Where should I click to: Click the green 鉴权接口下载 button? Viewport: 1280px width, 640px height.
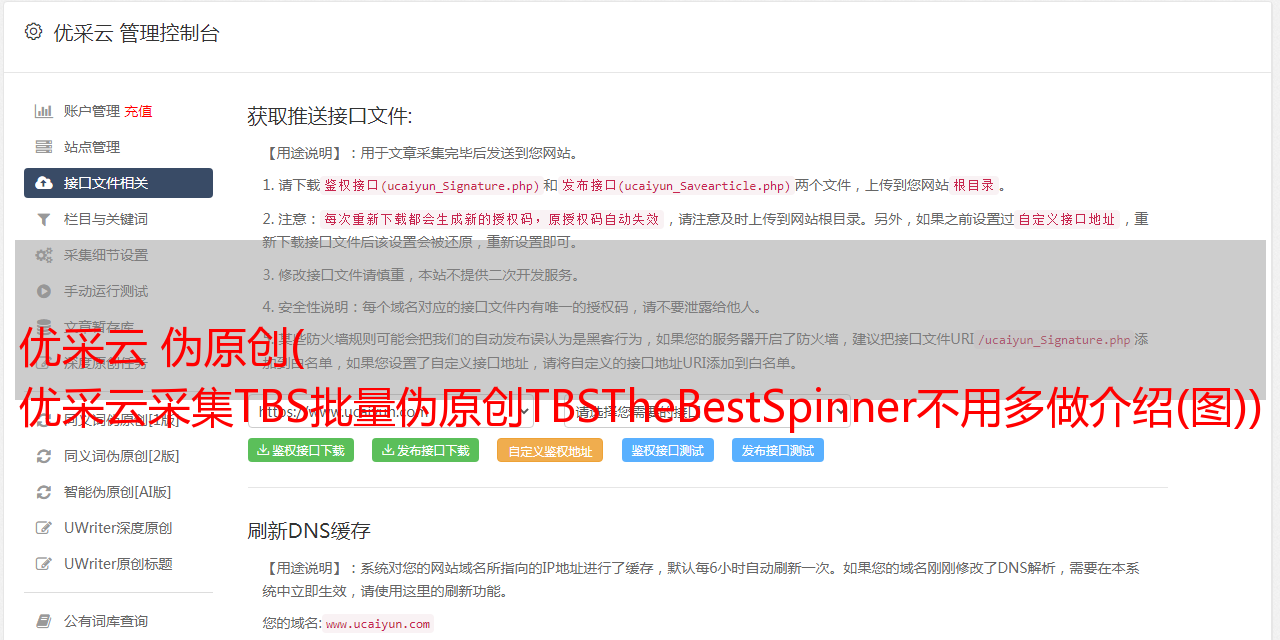click(x=301, y=450)
